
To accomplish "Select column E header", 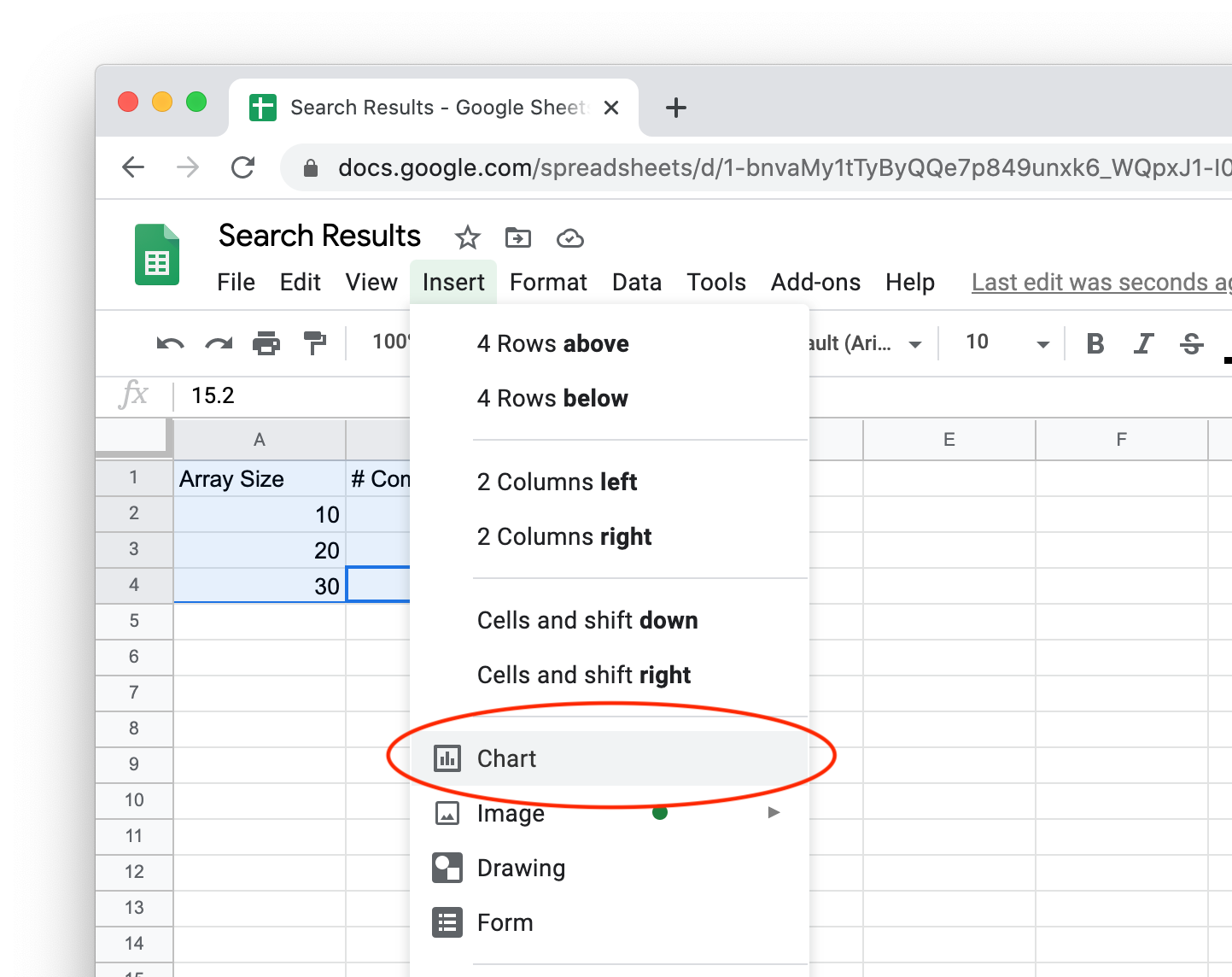I will pos(949,439).
